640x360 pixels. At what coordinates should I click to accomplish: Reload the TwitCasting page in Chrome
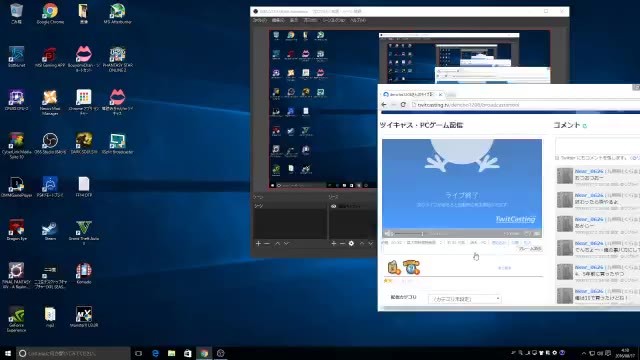click(x=403, y=104)
